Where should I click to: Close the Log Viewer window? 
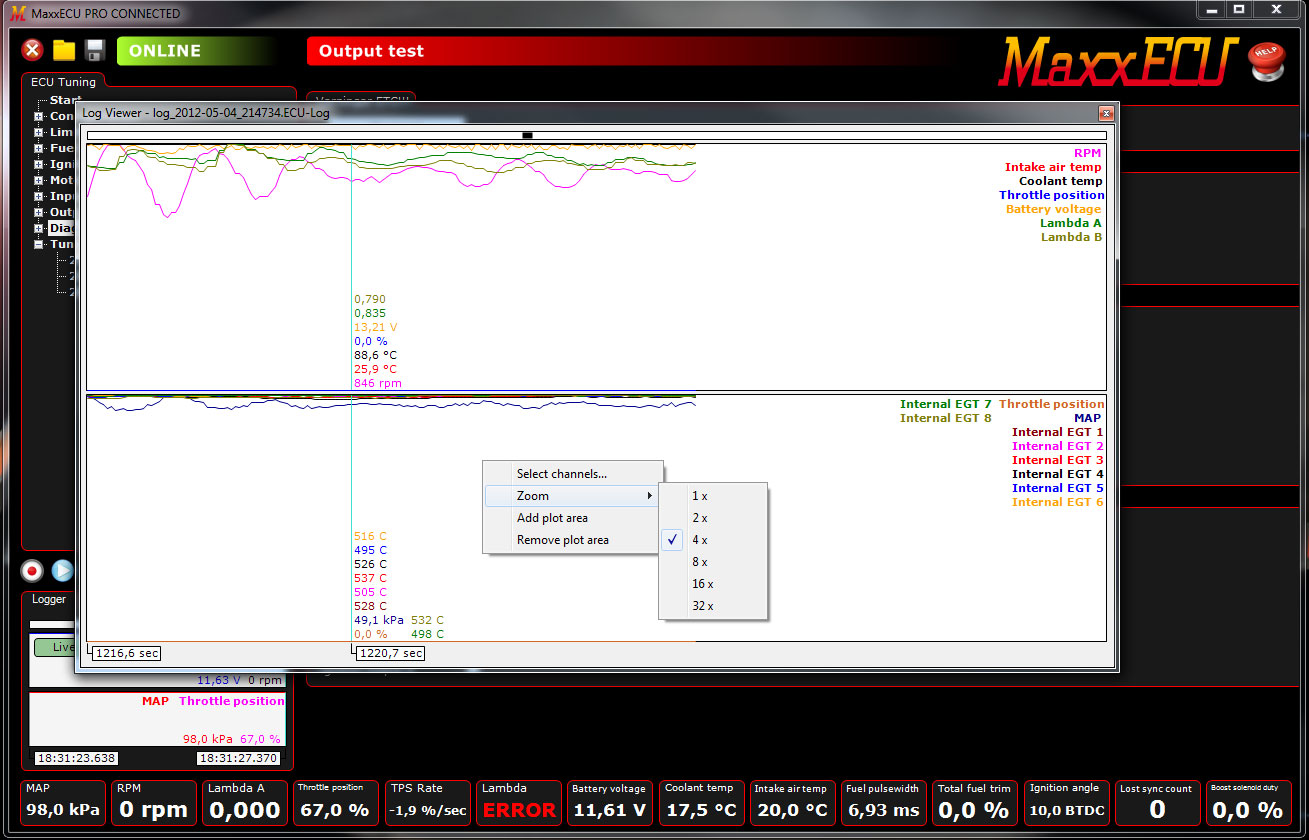1106,113
